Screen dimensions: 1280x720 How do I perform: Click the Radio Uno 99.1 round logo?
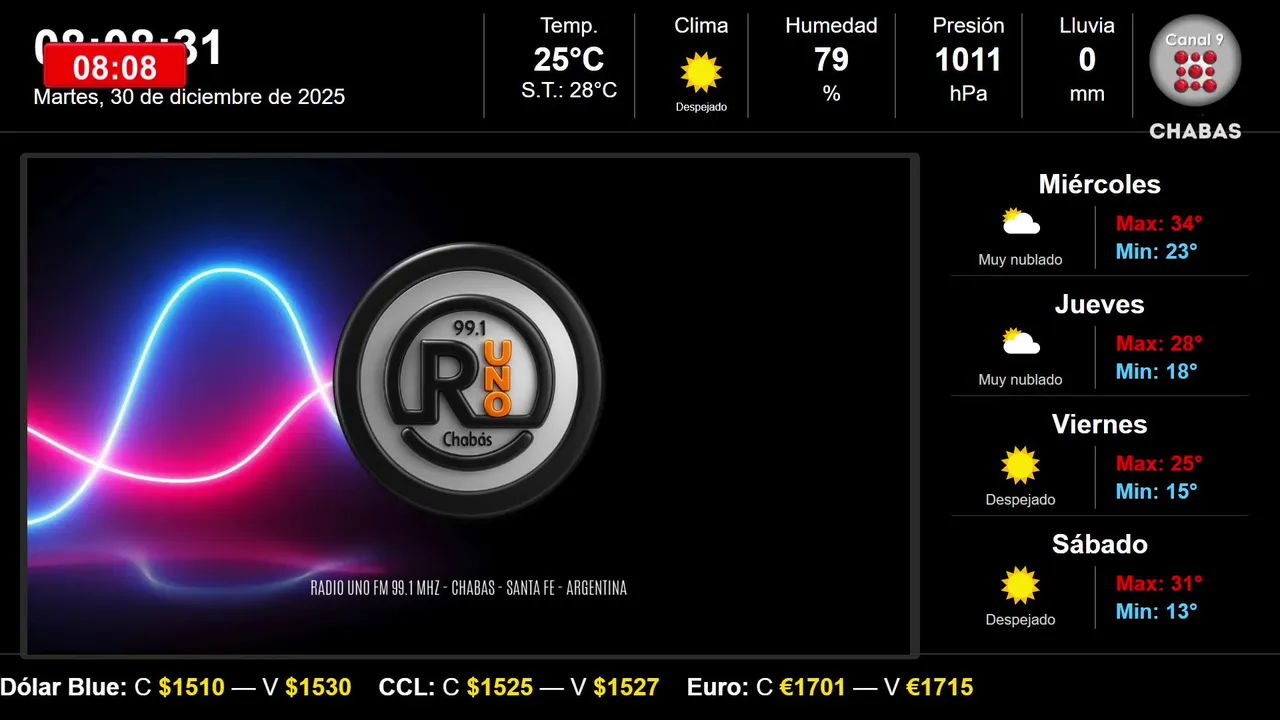(x=468, y=380)
